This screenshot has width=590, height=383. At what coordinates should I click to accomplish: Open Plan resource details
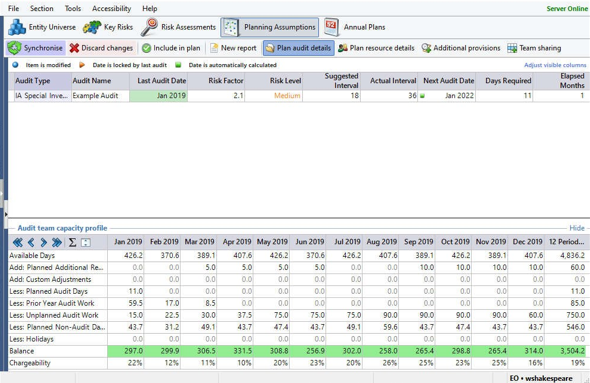tap(376, 48)
